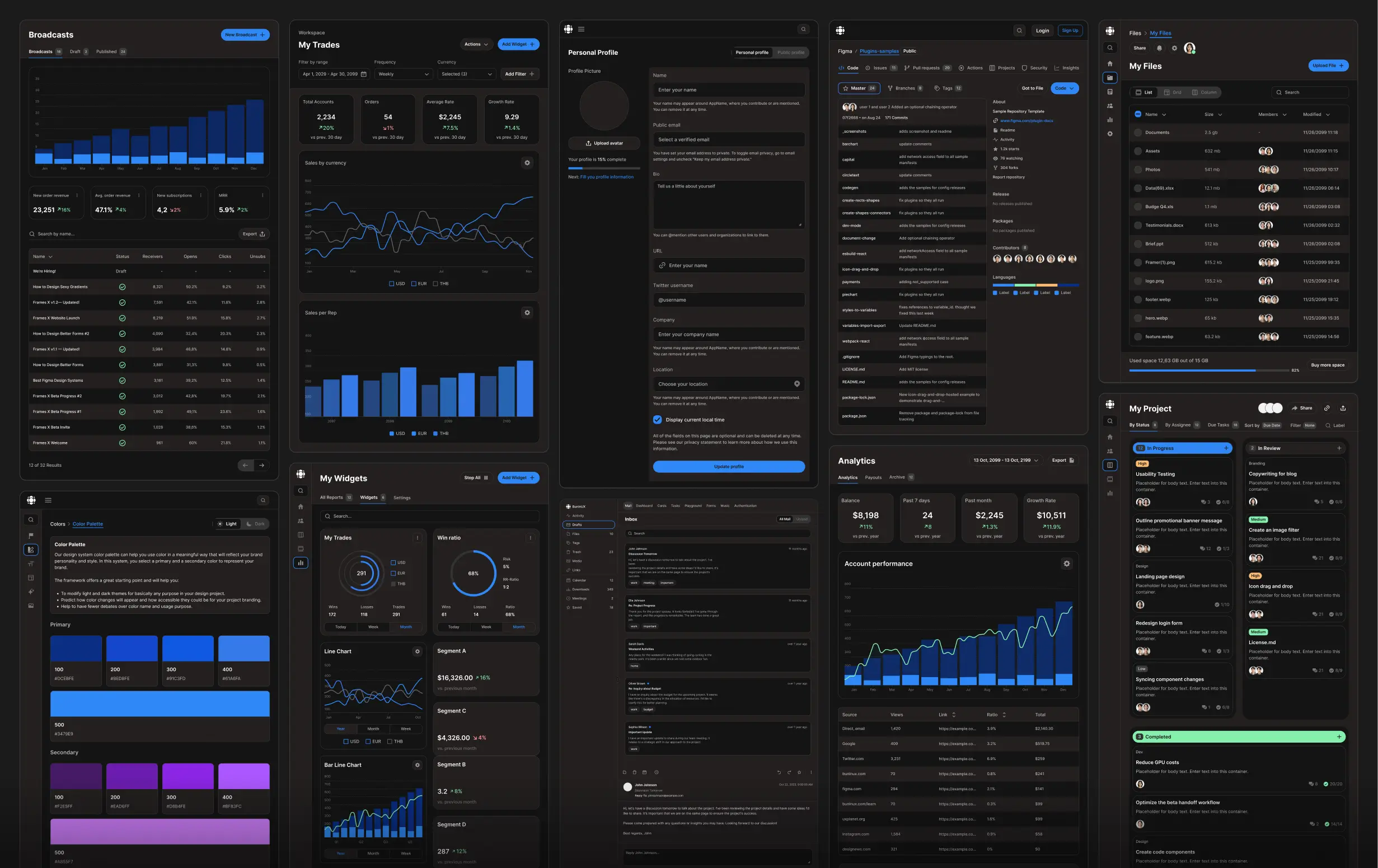Open Public profile tab

tap(790, 53)
